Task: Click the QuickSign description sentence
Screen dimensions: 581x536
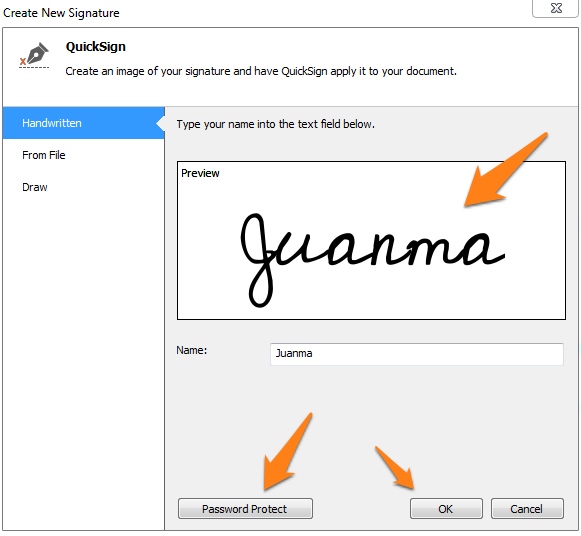Action: coord(261,71)
